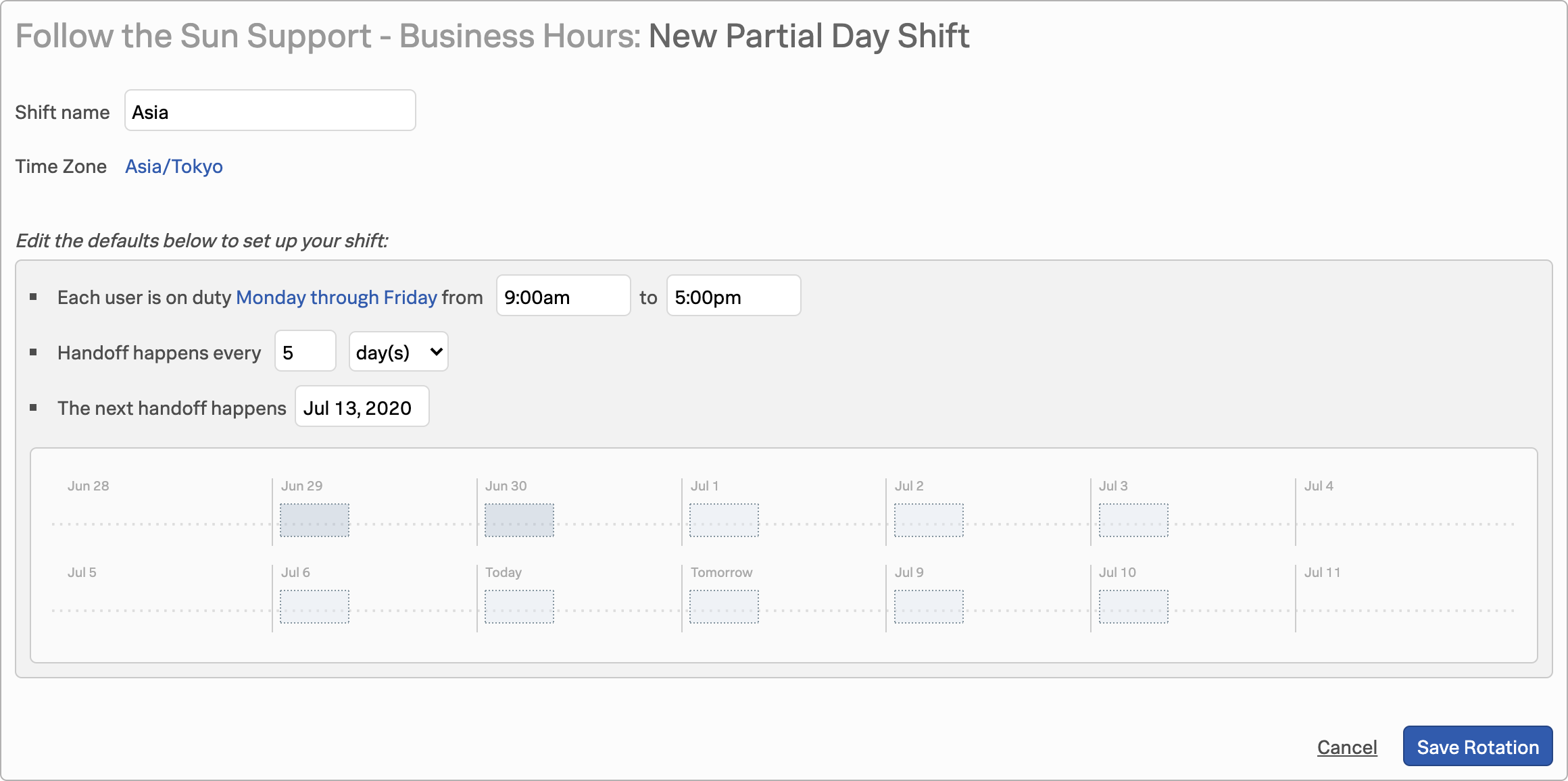Screen dimensions: 1568x781
Task: Change Monday through Friday duty days
Action: [336, 297]
